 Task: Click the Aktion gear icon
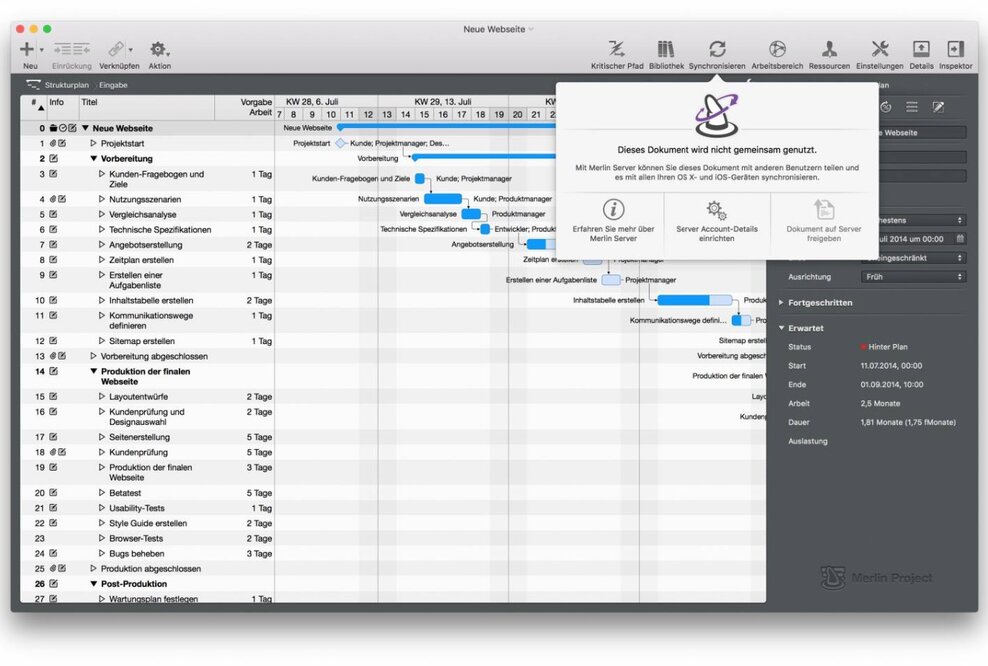click(x=158, y=49)
